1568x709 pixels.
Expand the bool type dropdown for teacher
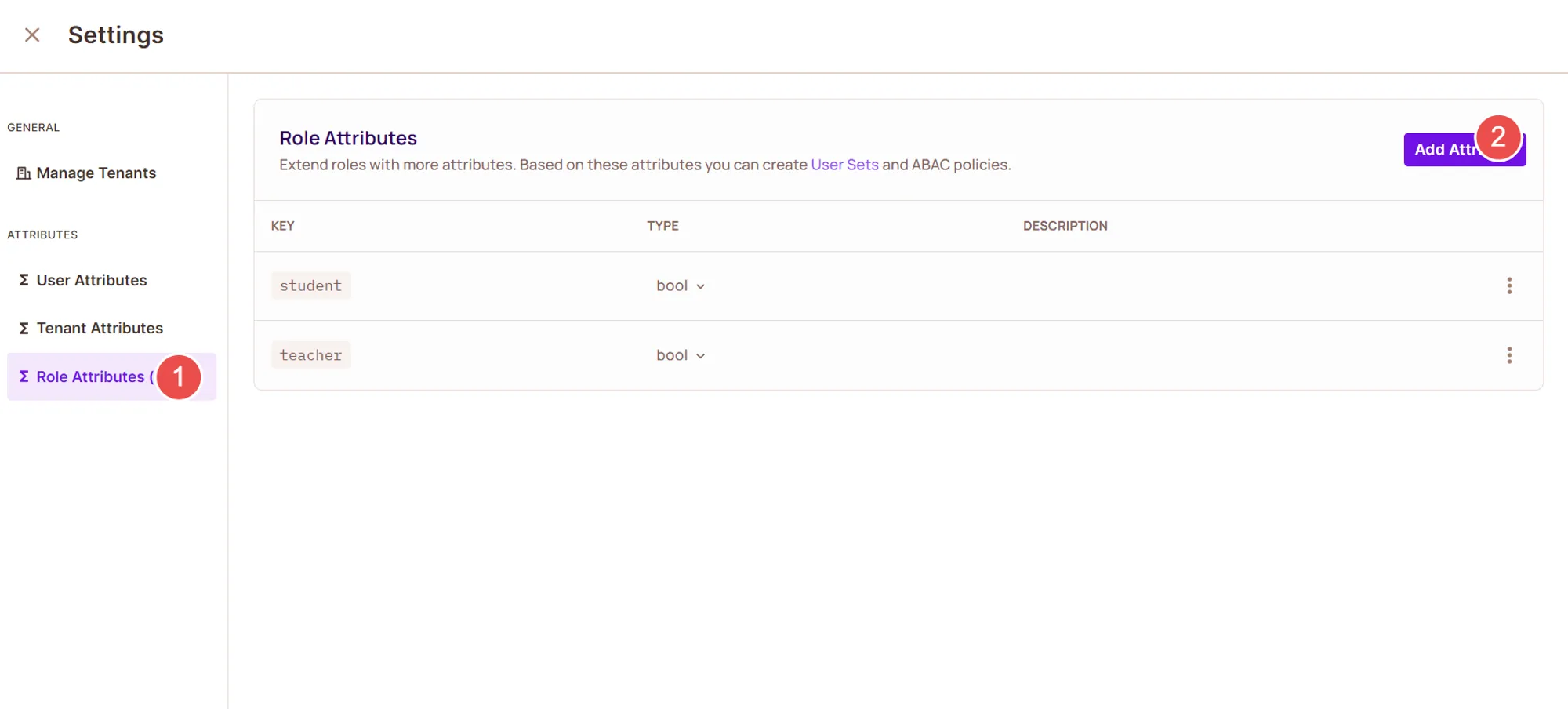(681, 355)
